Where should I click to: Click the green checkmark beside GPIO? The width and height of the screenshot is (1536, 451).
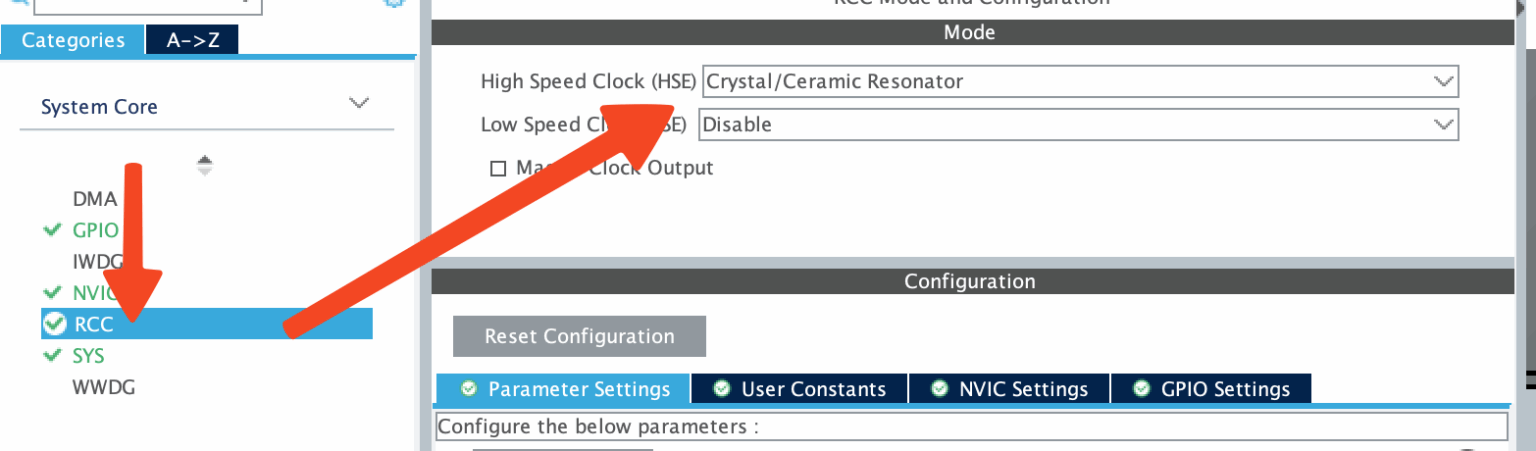(x=53, y=230)
